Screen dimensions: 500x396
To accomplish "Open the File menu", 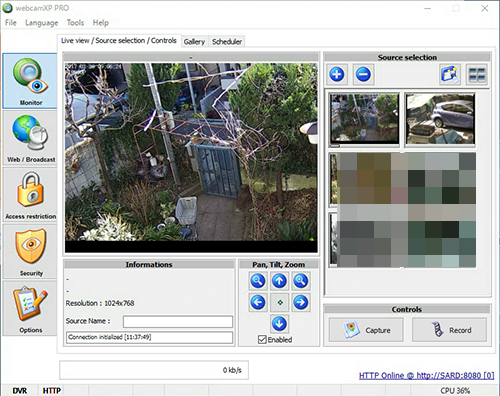I will [11, 23].
